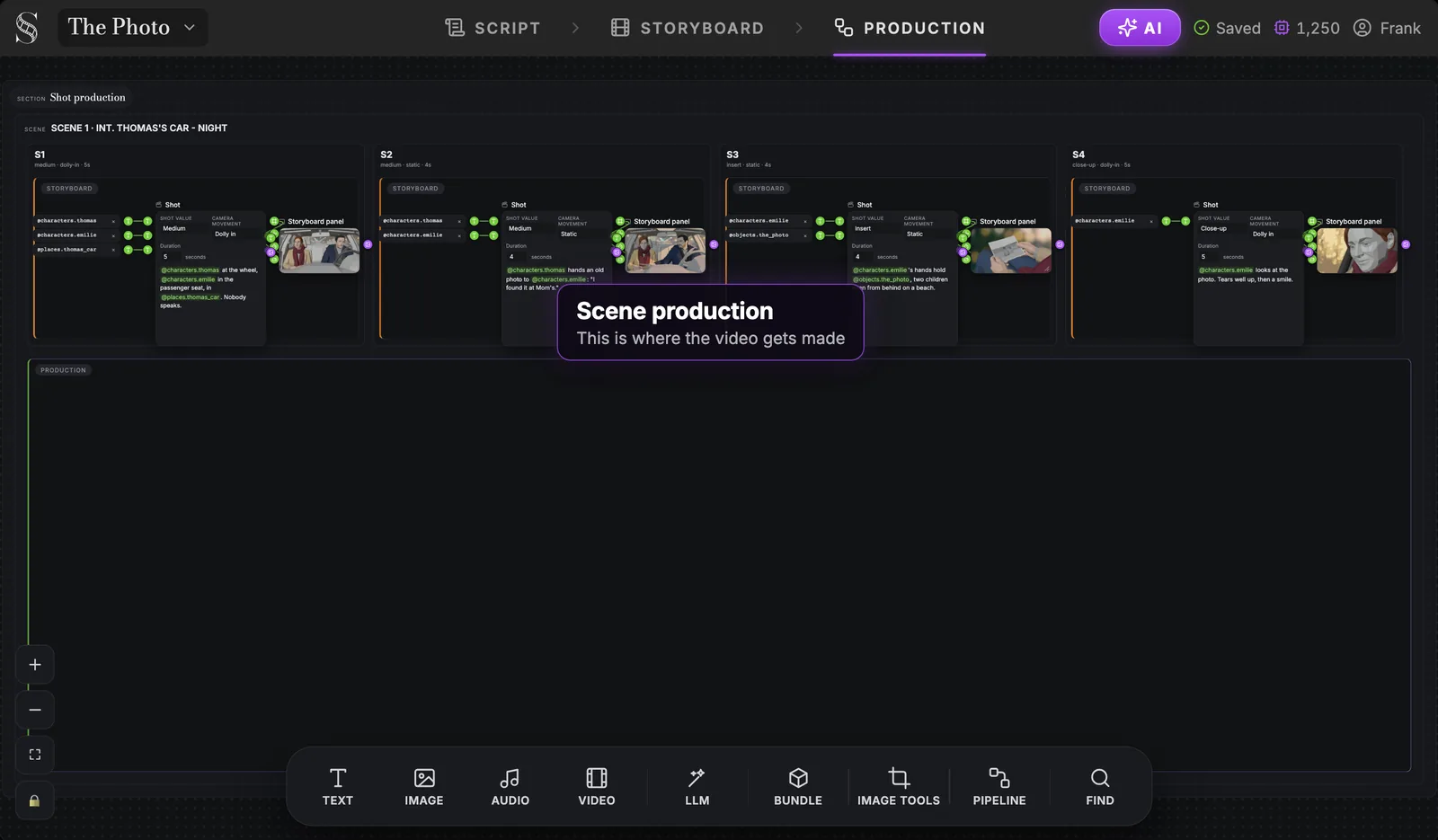Select the Production tab
This screenshot has width=1438, height=840.
pos(910,28)
